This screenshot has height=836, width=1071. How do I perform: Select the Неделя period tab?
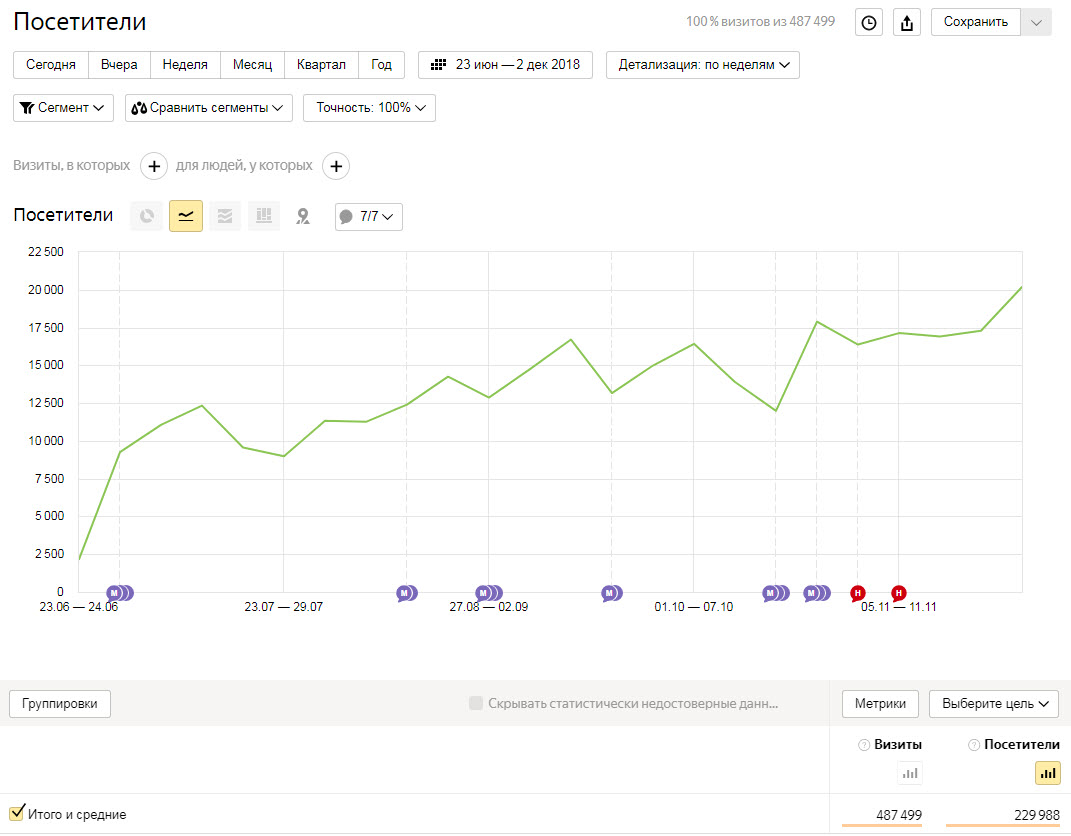coord(185,65)
